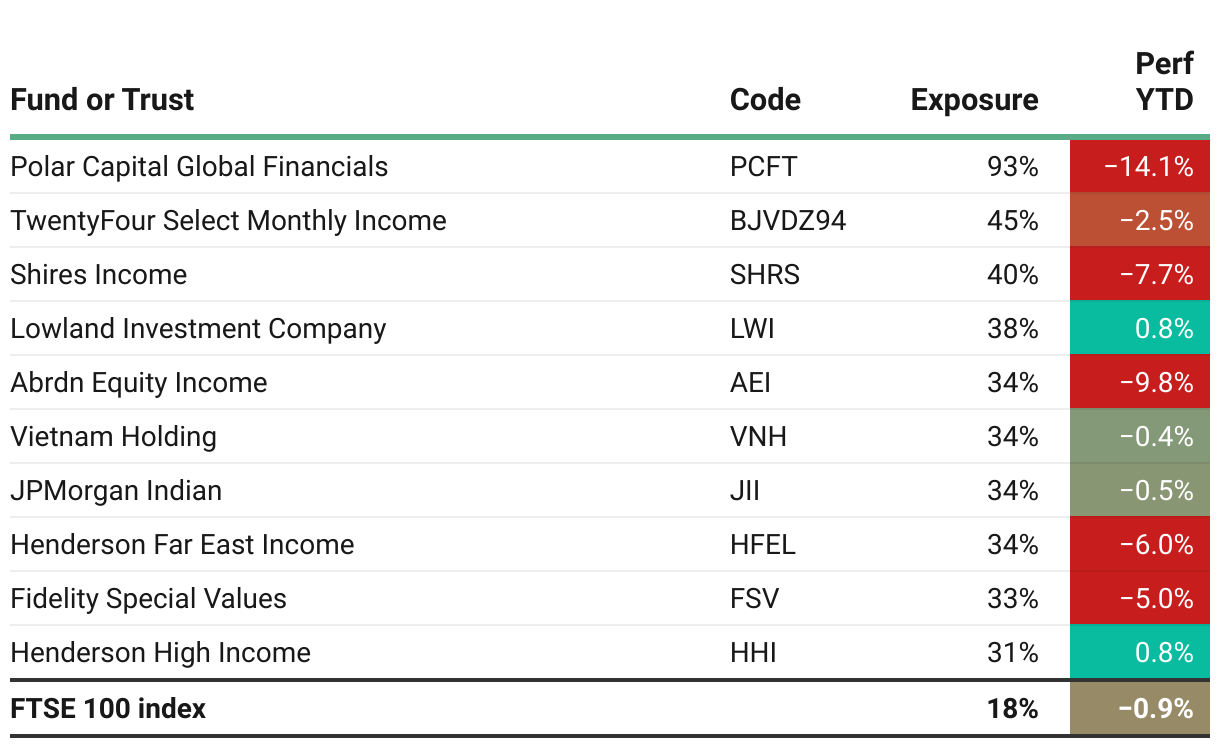Click the SHRS code cell
1220x748 pixels.
(x=765, y=274)
